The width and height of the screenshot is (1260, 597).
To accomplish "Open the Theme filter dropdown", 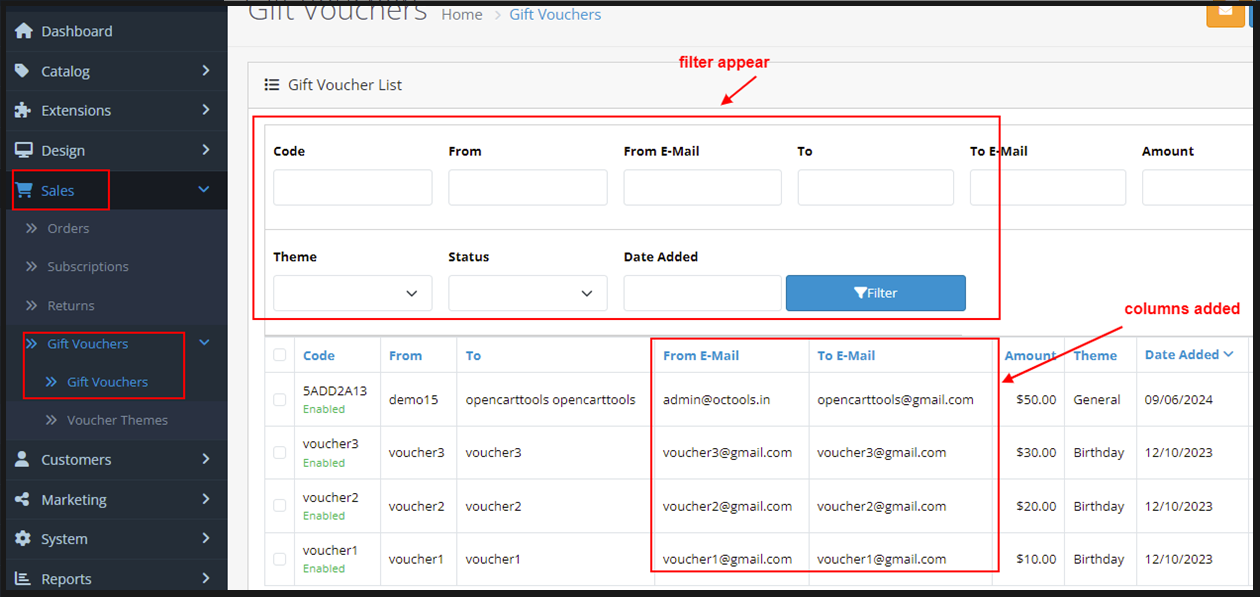I will 352,293.
